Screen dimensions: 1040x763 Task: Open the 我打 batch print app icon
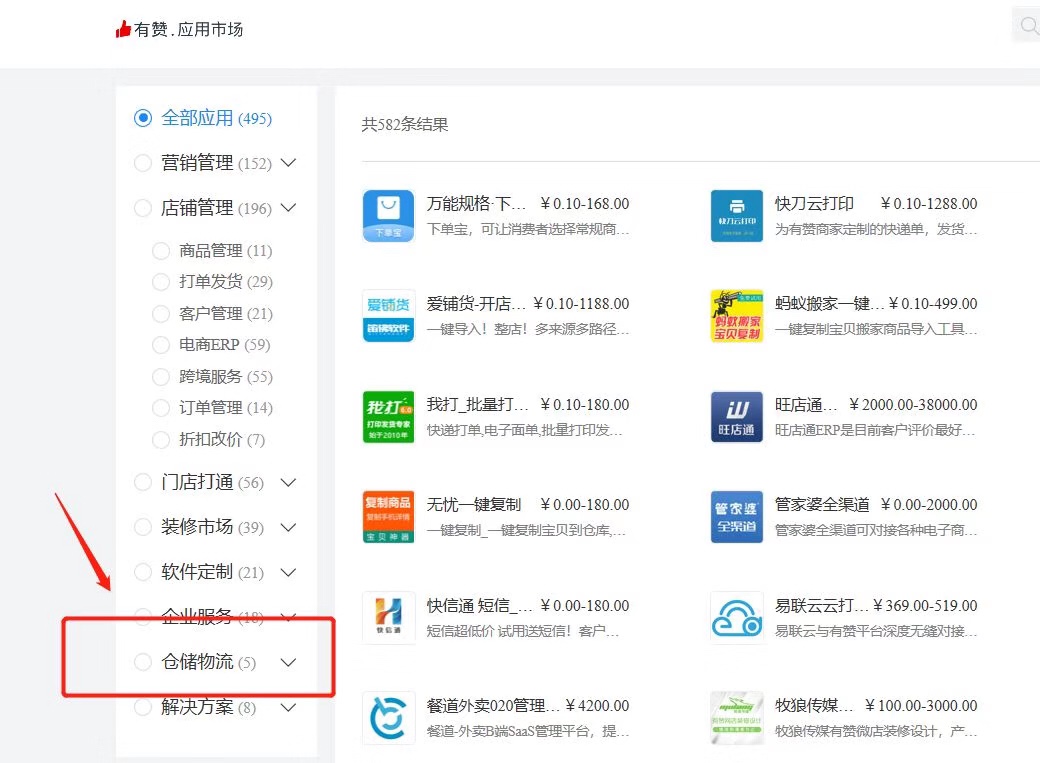[389, 417]
